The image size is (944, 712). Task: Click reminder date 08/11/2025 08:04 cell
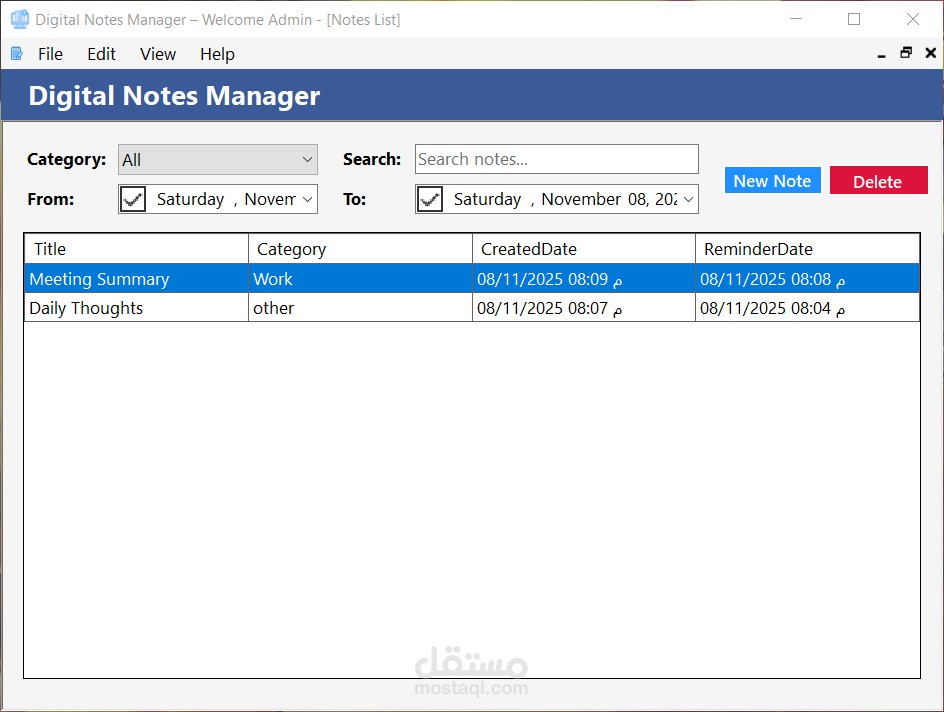(x=807, y=308)
